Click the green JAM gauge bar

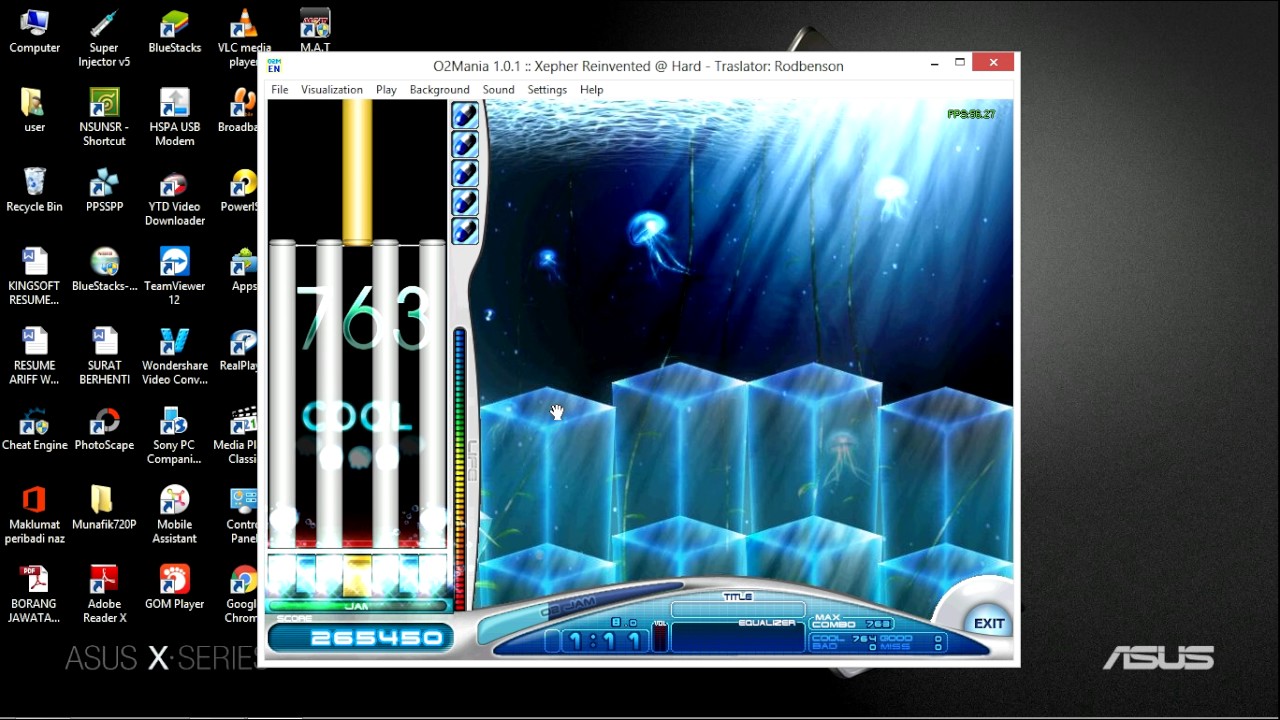pos(357,606)
